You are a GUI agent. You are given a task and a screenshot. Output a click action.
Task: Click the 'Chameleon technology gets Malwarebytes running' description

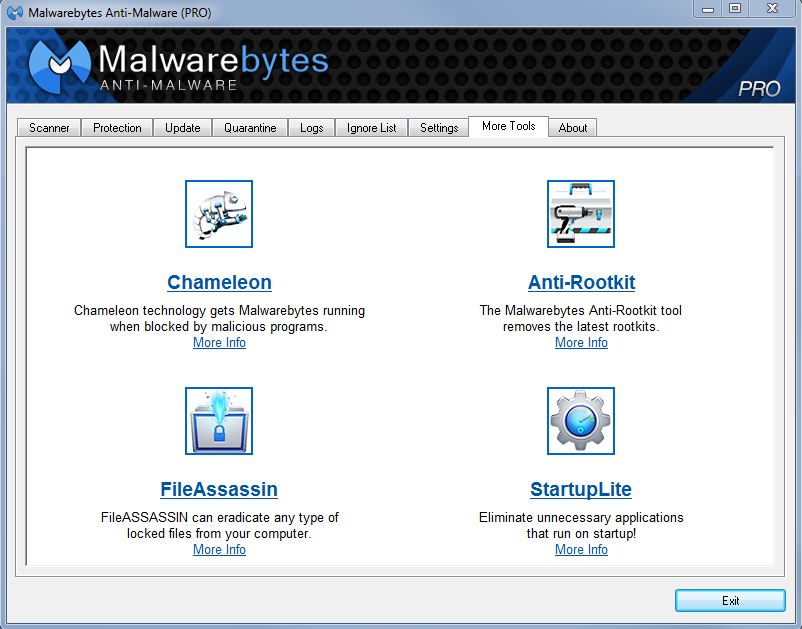219,311
